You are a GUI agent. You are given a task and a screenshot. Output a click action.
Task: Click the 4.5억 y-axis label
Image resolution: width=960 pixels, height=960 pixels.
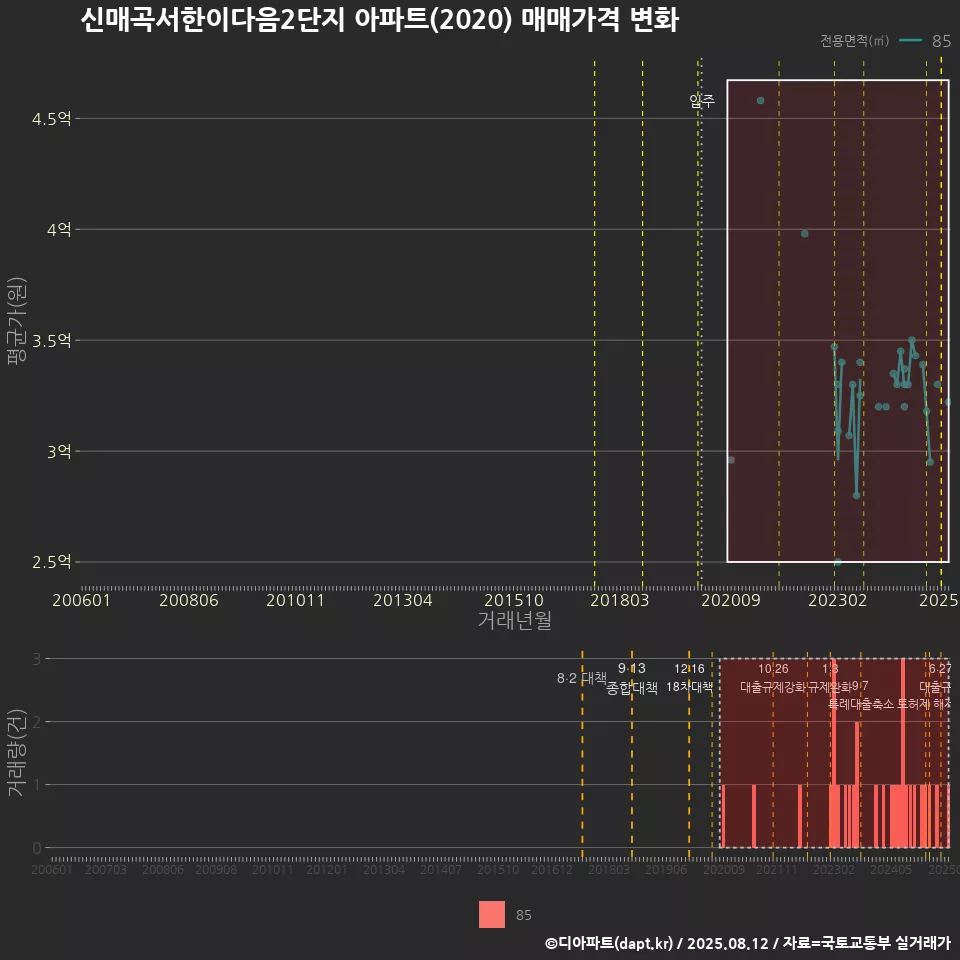[51, 119]
